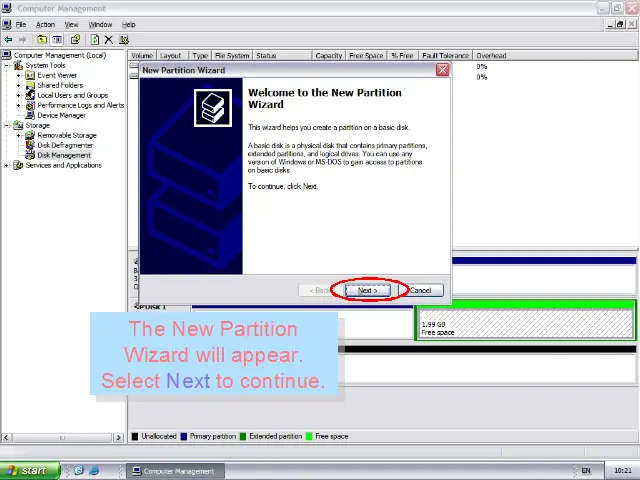Viewport: 640px width, 480px height.
Task: Click the black X Delete toolbar icon
Action: [109, 40]
